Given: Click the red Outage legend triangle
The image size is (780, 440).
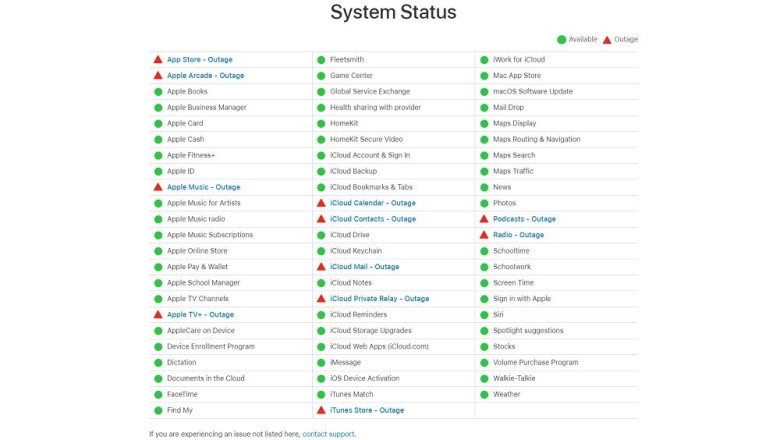Looking at the screenshot, I should 607,40.
